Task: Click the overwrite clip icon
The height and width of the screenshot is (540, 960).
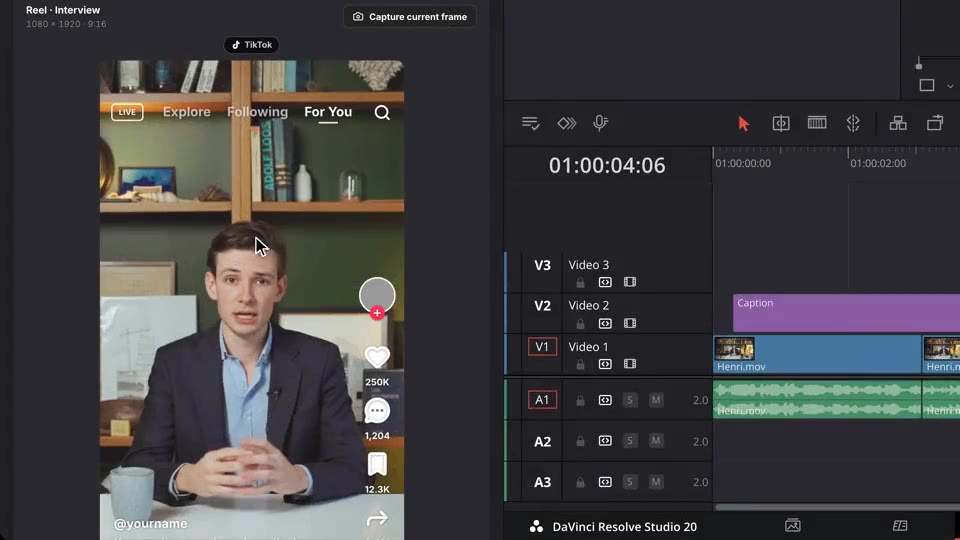Action: tap(935, 123)
